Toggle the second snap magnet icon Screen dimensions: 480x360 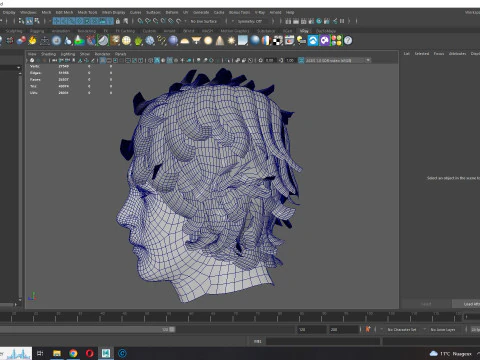coord(148,21)
